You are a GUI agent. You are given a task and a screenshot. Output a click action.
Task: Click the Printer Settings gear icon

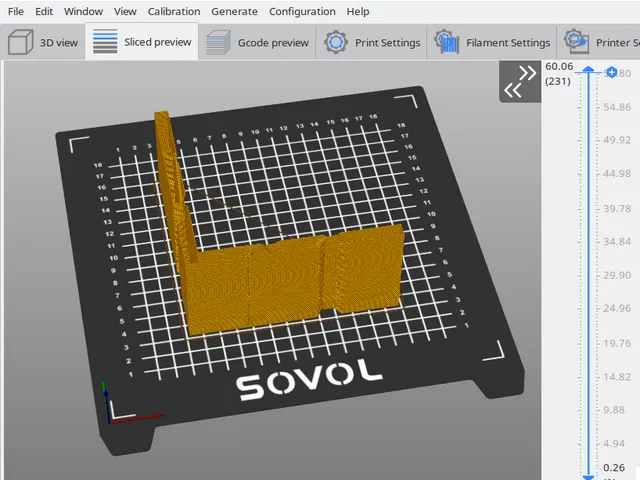pos(576,41)
